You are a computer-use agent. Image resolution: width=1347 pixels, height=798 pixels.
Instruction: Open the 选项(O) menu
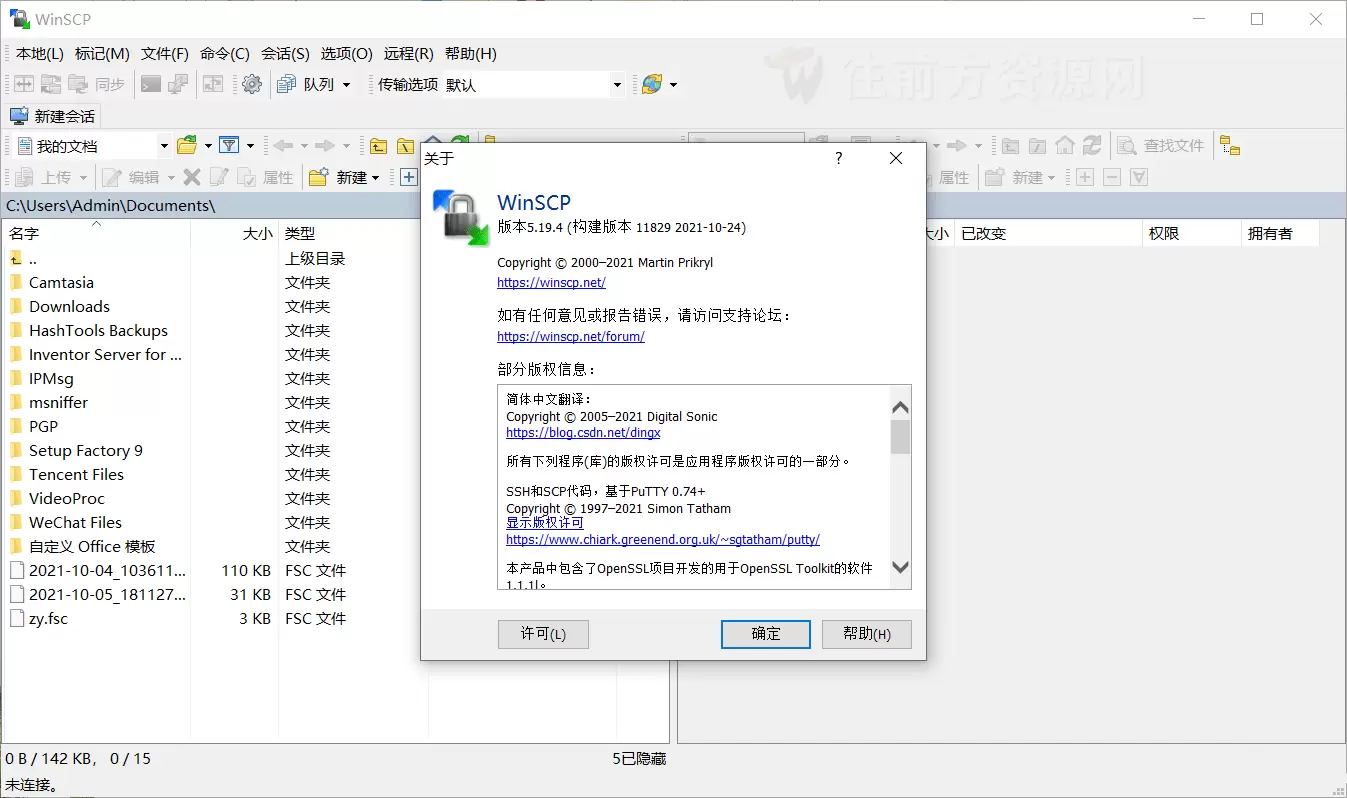[x=347, y=54]
